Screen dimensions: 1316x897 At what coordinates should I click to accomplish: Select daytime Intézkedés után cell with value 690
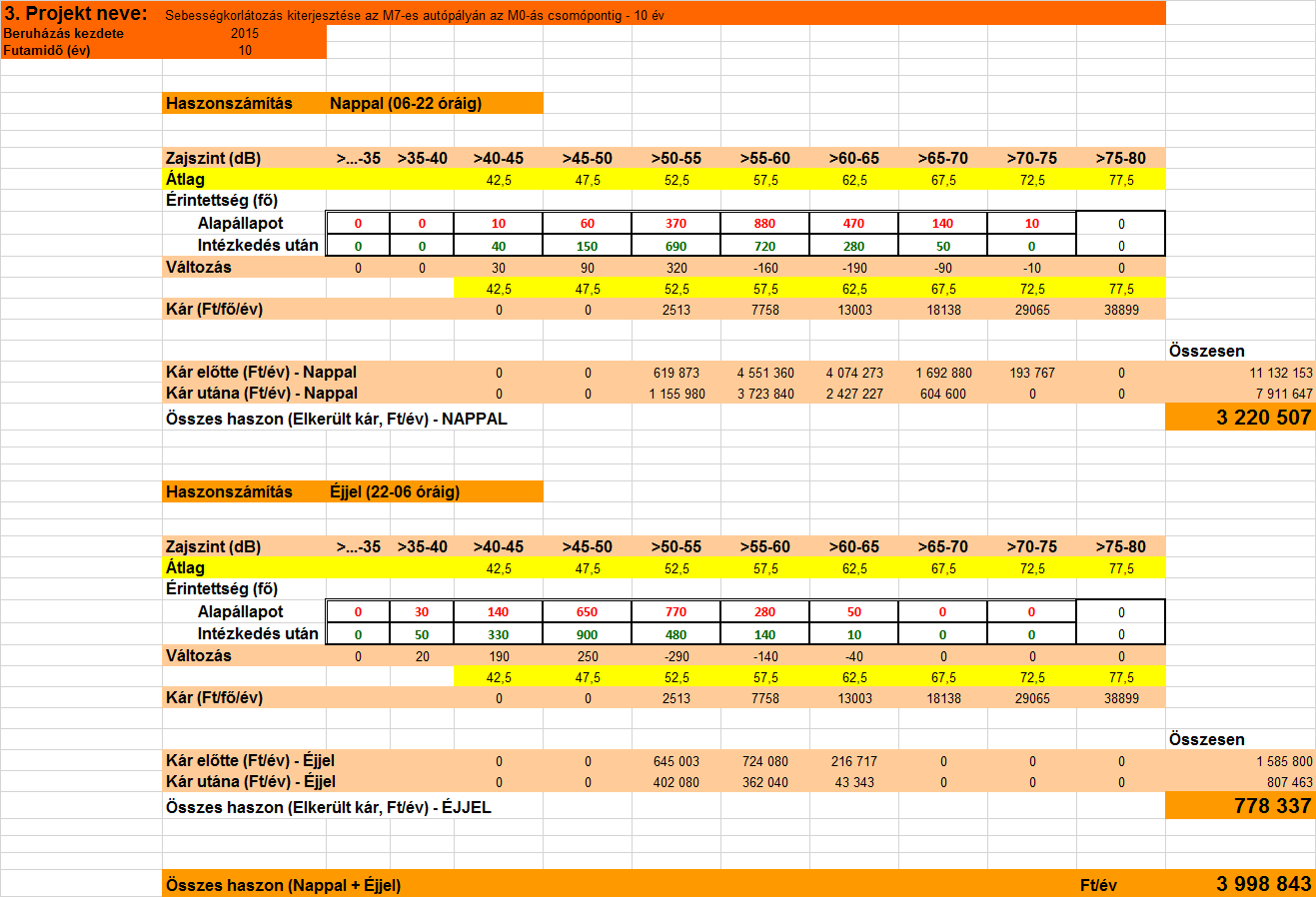(x=676, y=246)
